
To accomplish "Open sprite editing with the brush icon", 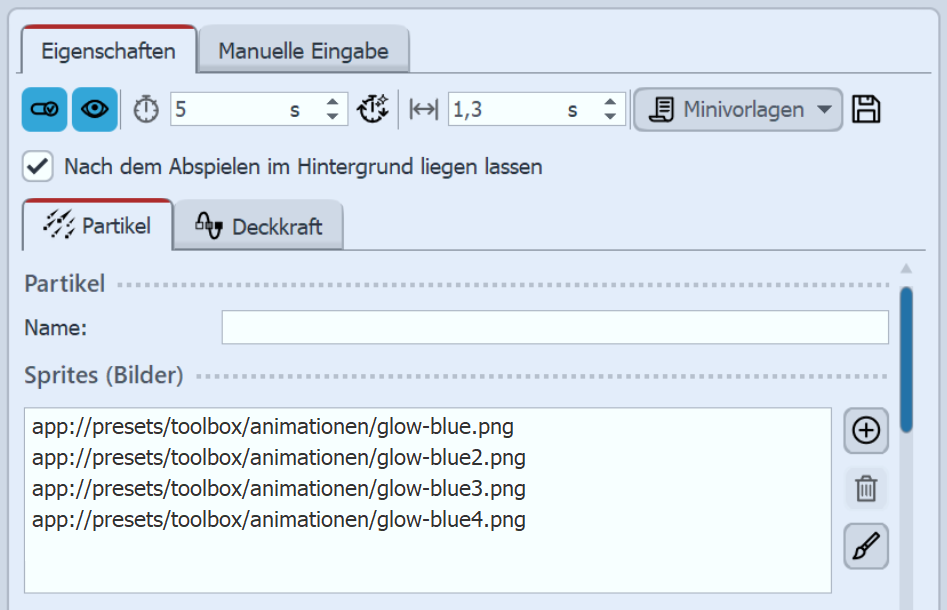I will 865,547.
